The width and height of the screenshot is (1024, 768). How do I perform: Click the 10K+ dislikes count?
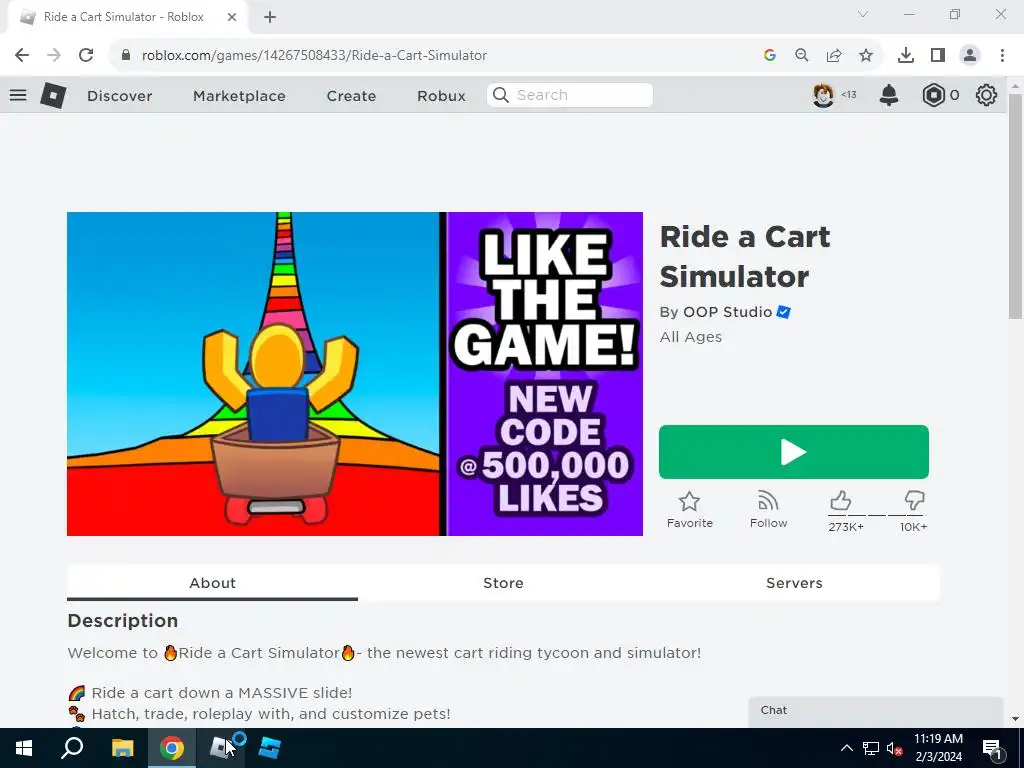point(913,527)
